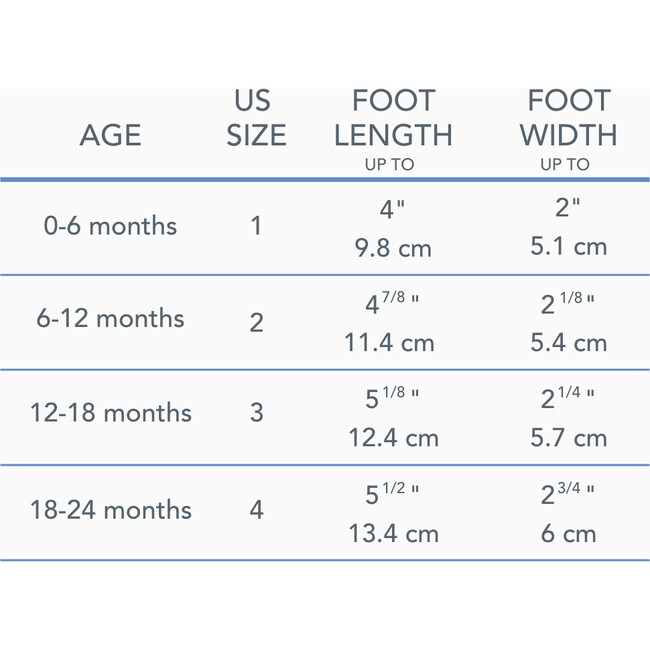This screenshot has width=650, height=650.
Task: Click the 12.4 cm foot length
Action: click(393, 438)
